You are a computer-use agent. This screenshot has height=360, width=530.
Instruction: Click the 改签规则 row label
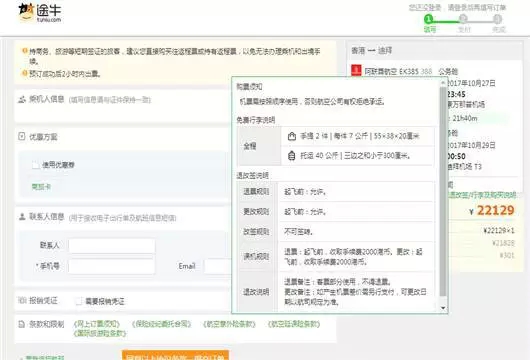pyautogui.click(x=256, y=232)
